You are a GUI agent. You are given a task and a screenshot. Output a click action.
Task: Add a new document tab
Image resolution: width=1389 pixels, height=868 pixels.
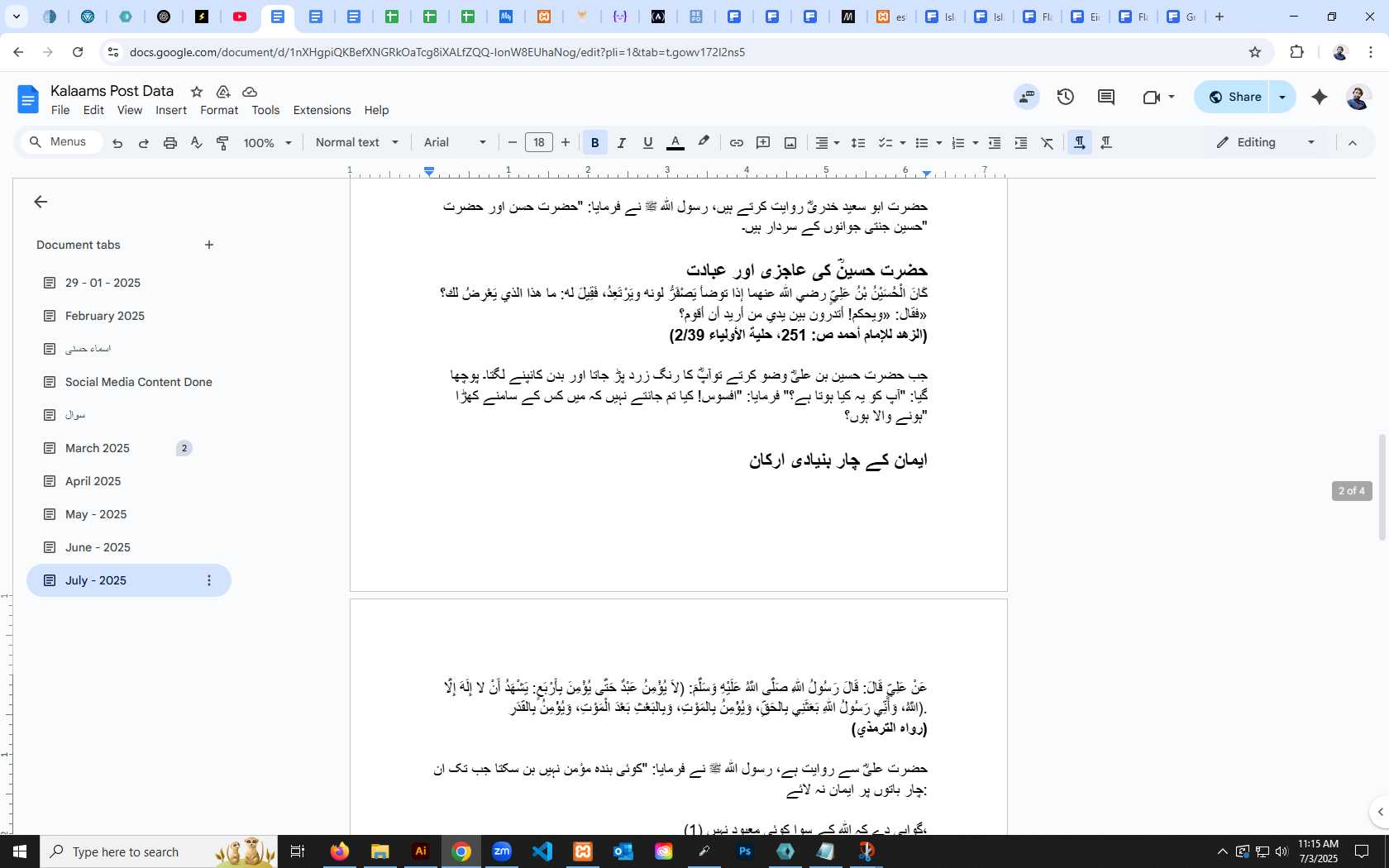point(209,245)
